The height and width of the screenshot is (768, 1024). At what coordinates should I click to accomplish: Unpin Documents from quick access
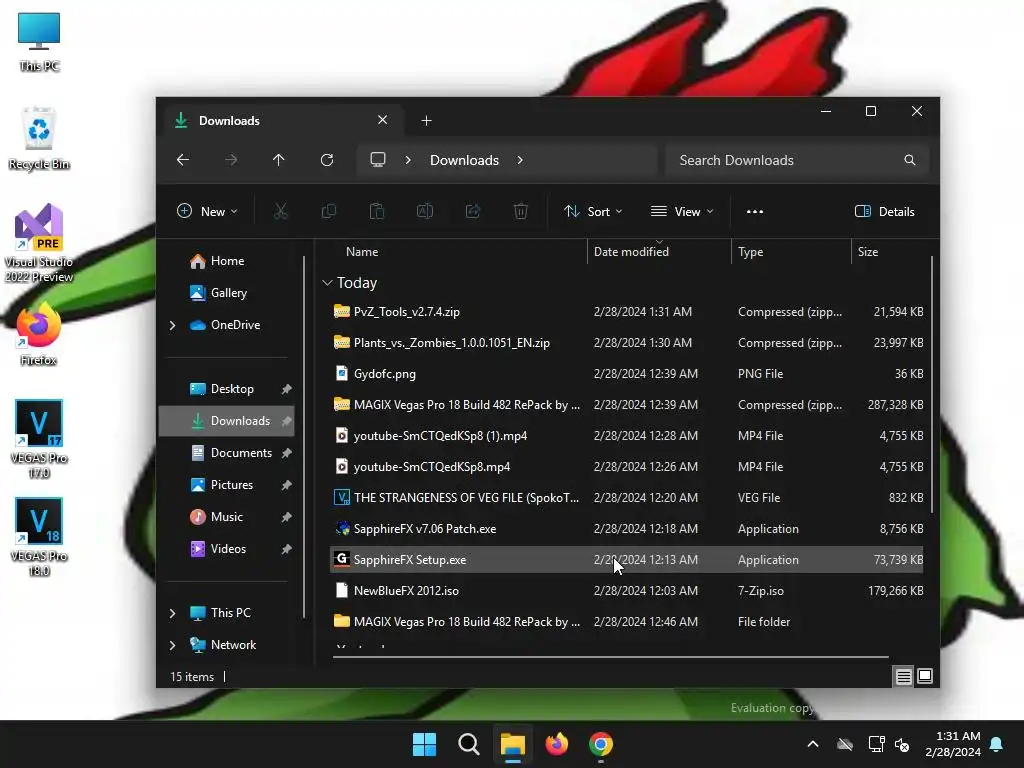tap(286, 453)
